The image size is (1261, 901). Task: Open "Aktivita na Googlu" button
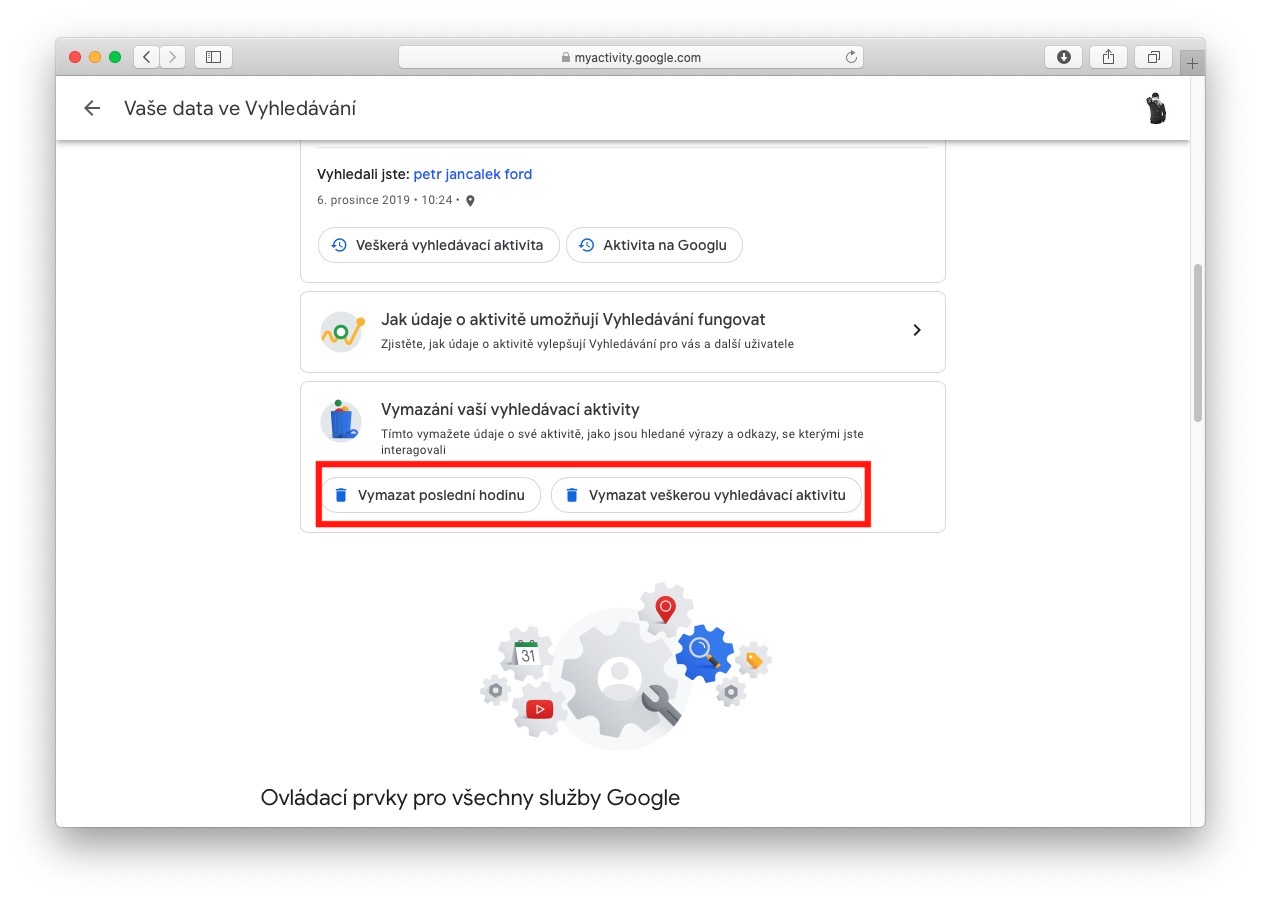point(654,245)
